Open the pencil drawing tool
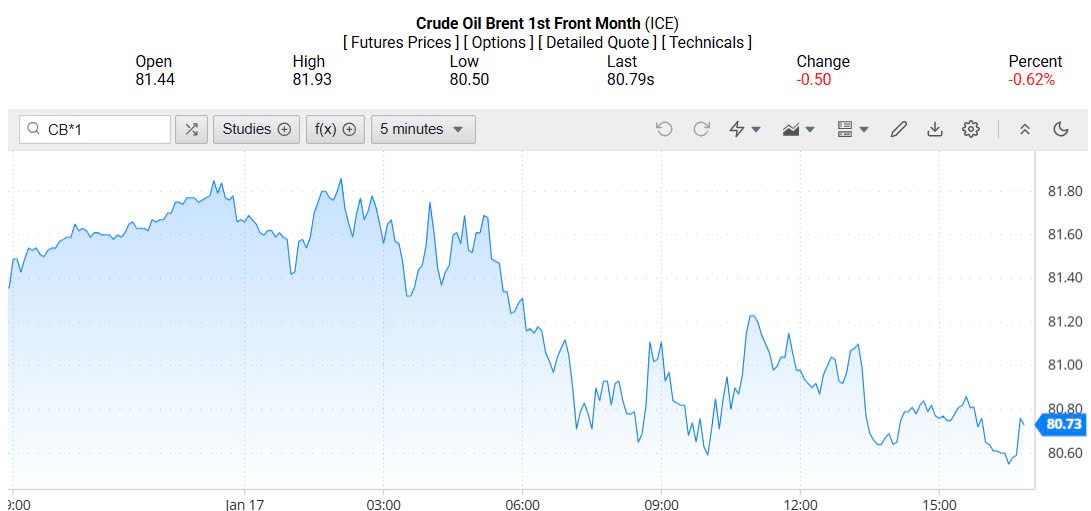The height and width of the screenshot is (511, 1091). (x=898, y=129)
